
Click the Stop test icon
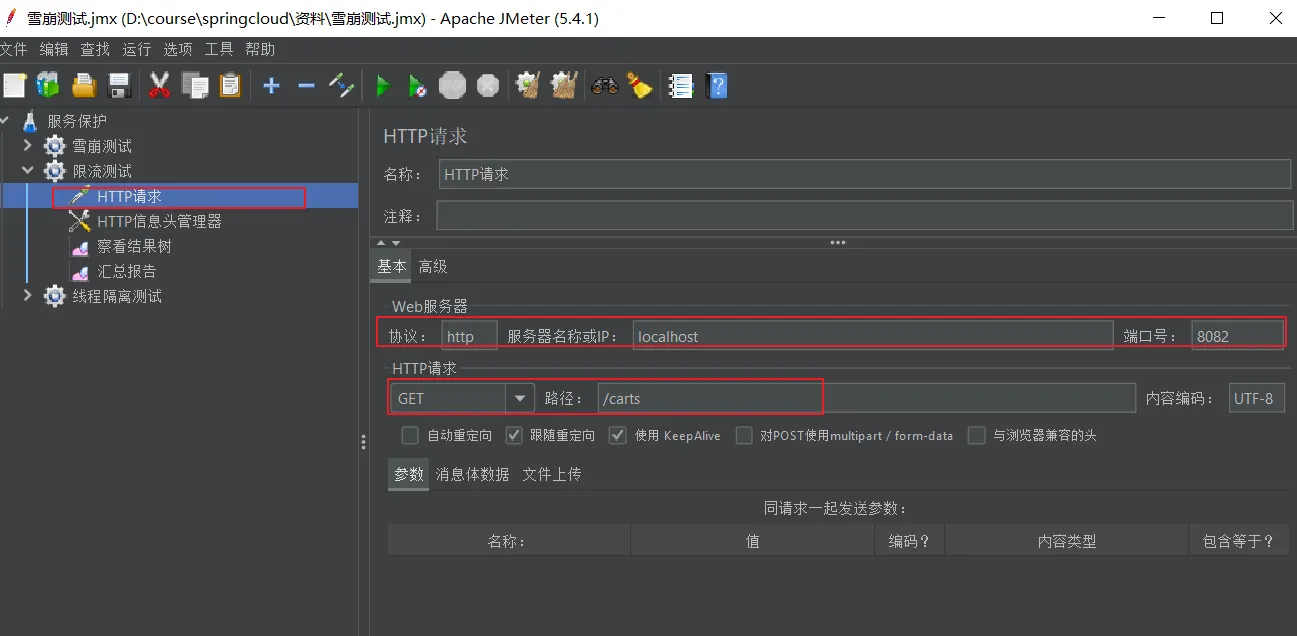(x=453, y=86)
